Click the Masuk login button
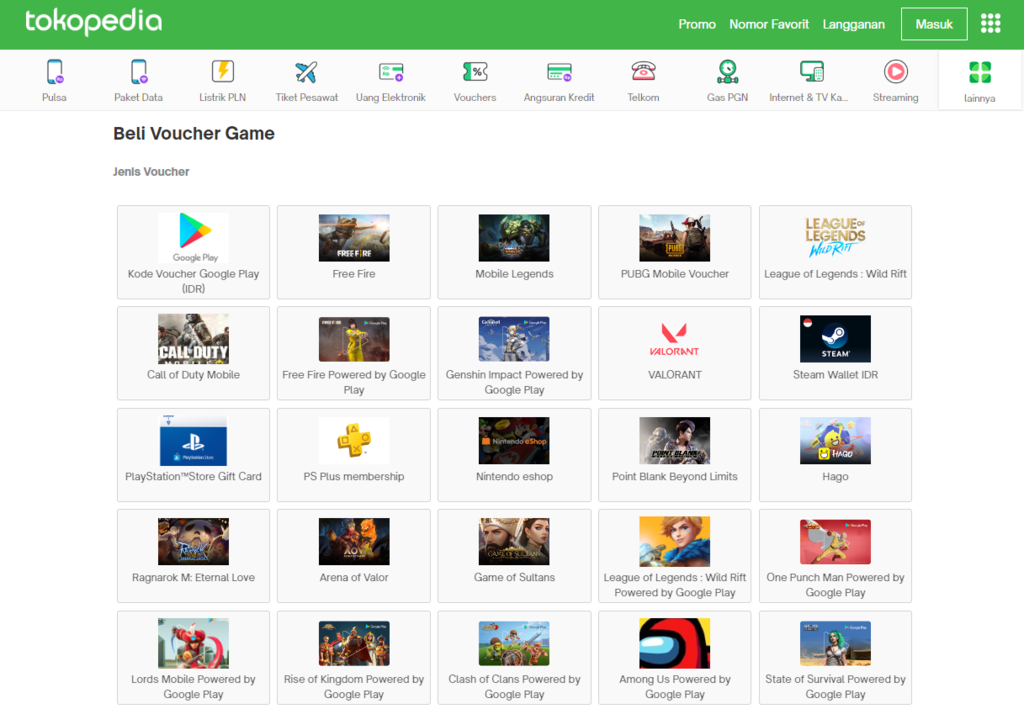1024x709 pixels. (934, 24)
